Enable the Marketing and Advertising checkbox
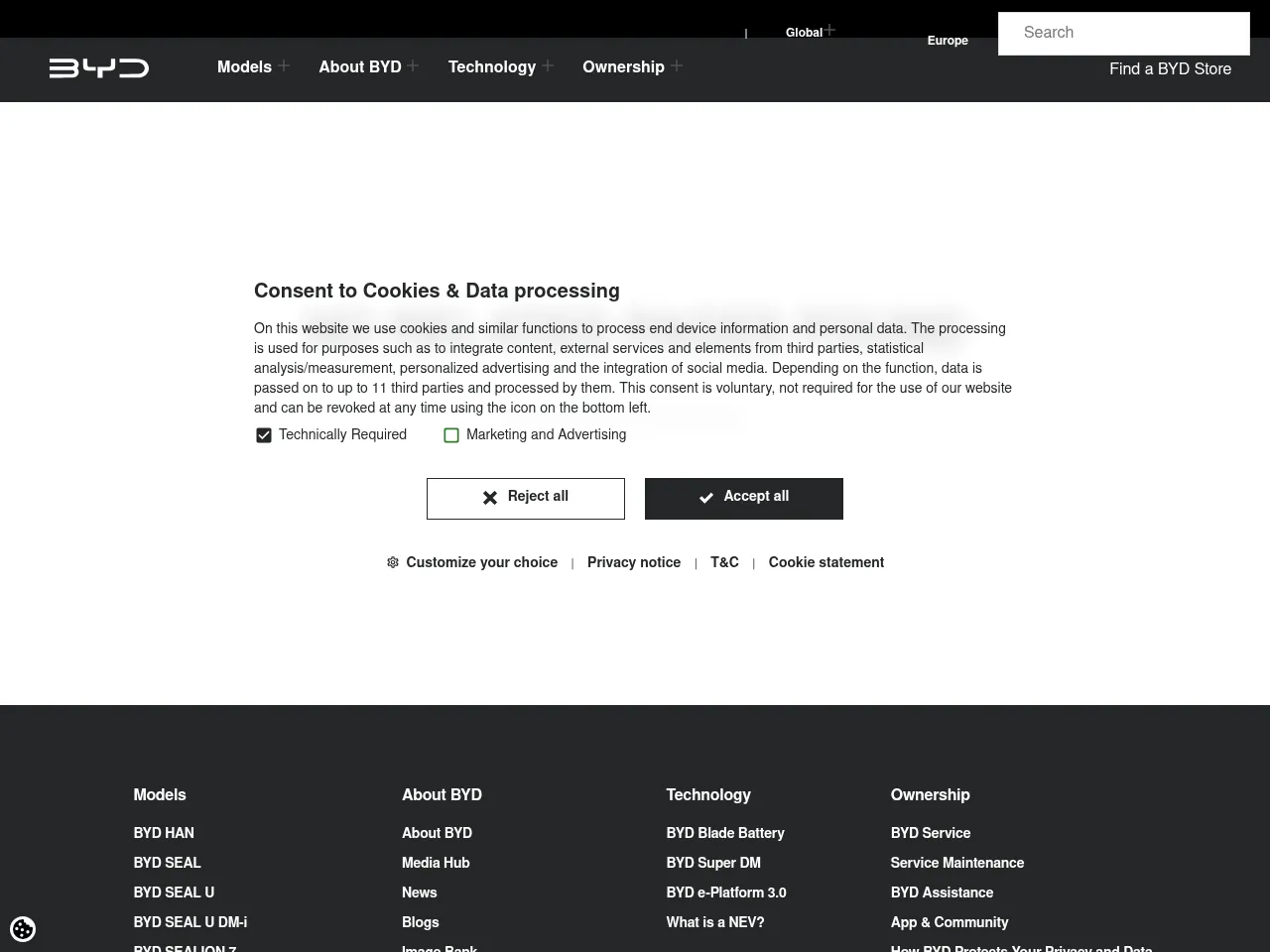 (x=451, y=435)
